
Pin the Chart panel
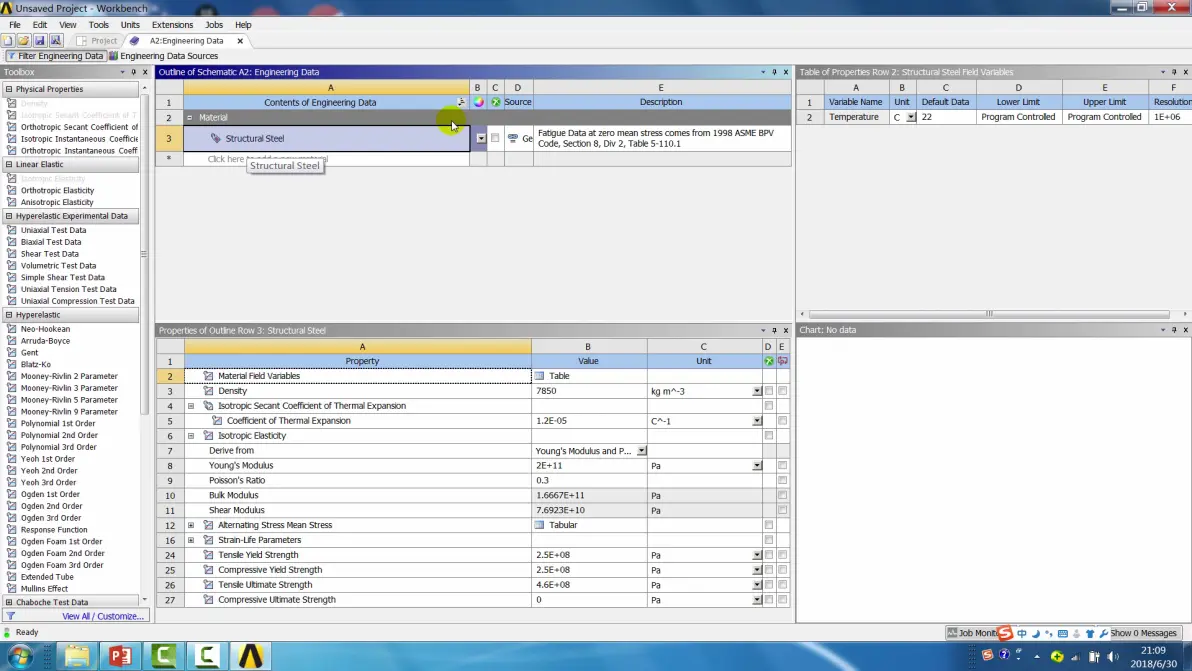click(1174, 330)
